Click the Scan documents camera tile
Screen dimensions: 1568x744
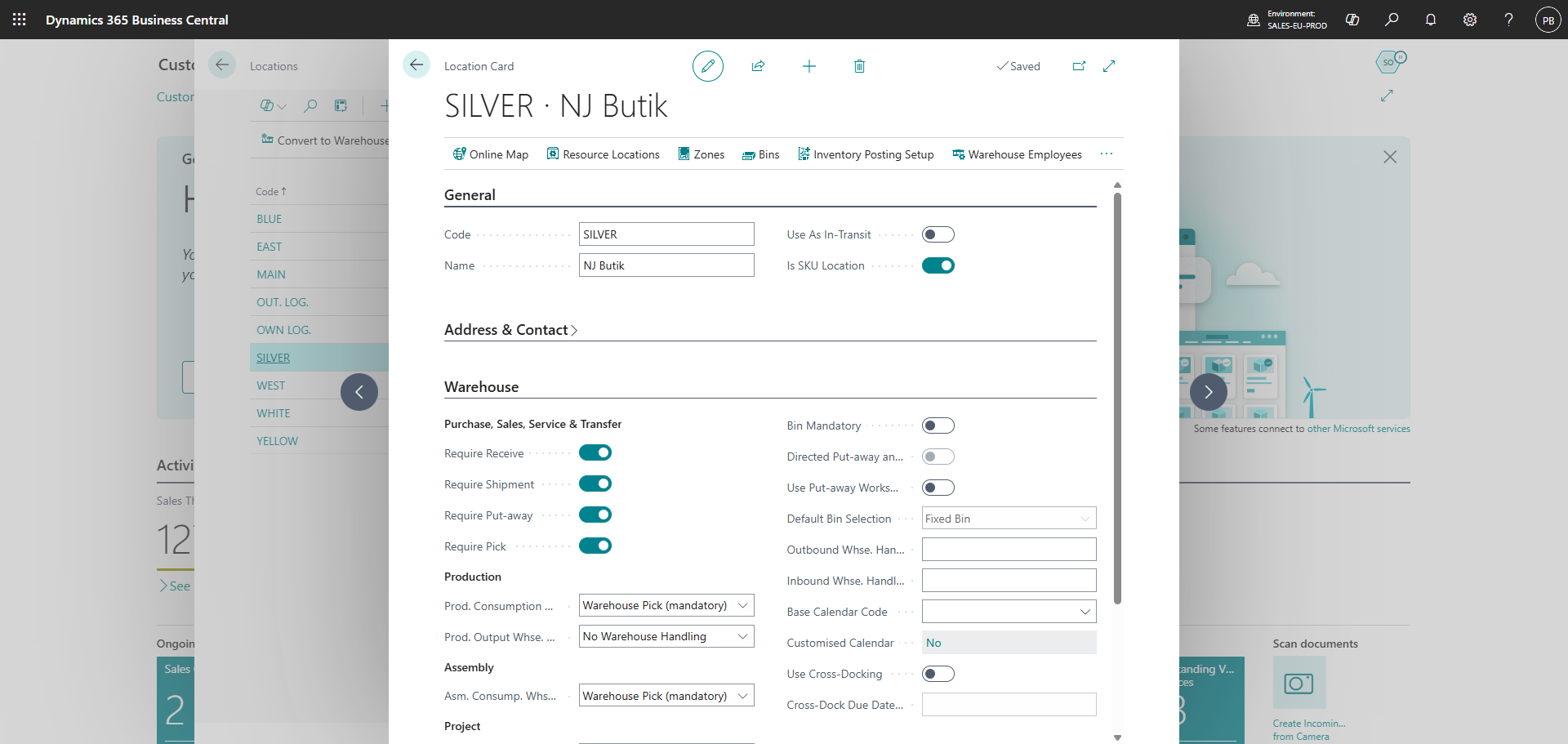(x=1299, y=683)
